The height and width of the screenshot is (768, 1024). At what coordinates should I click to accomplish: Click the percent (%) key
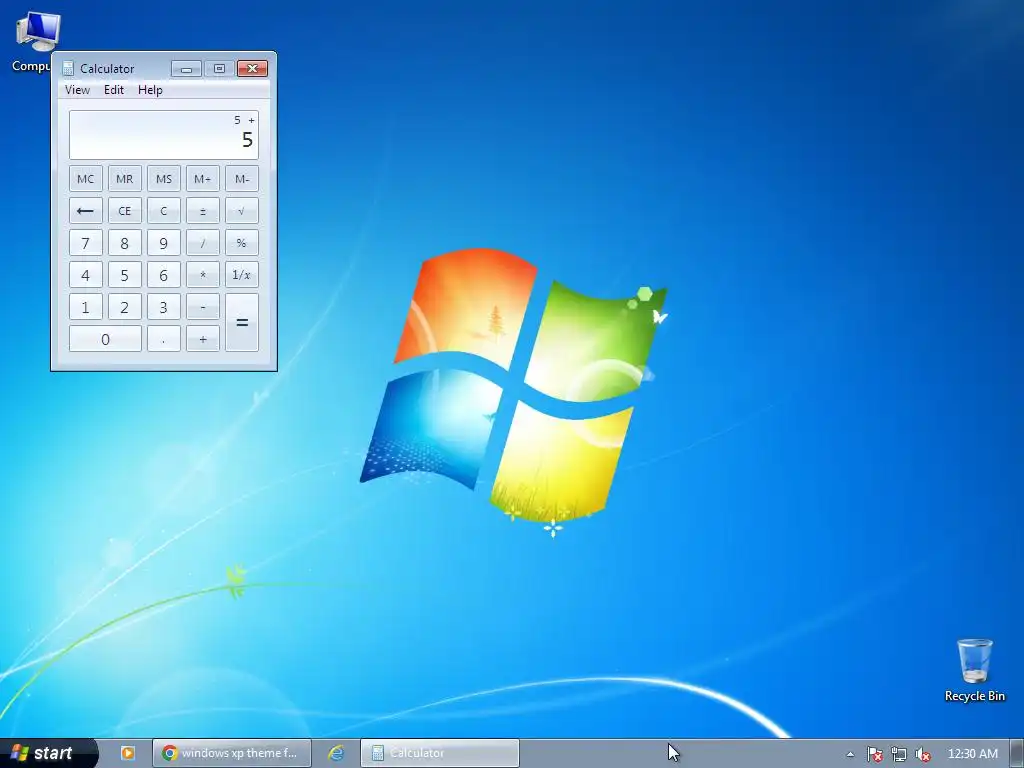coord(242,243)
